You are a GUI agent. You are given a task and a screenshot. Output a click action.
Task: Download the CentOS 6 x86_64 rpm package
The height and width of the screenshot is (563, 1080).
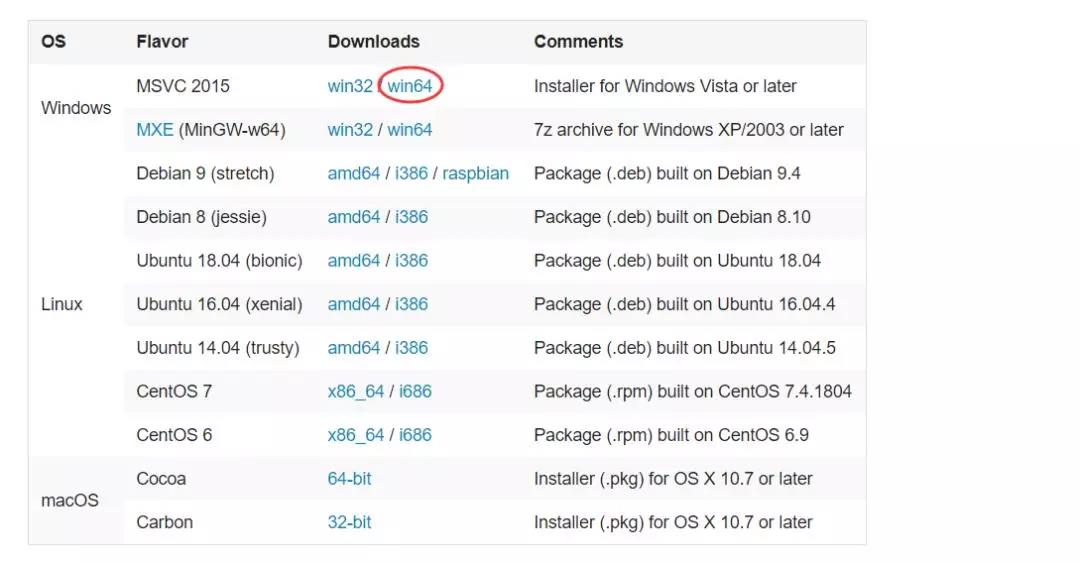pos(356,435)
